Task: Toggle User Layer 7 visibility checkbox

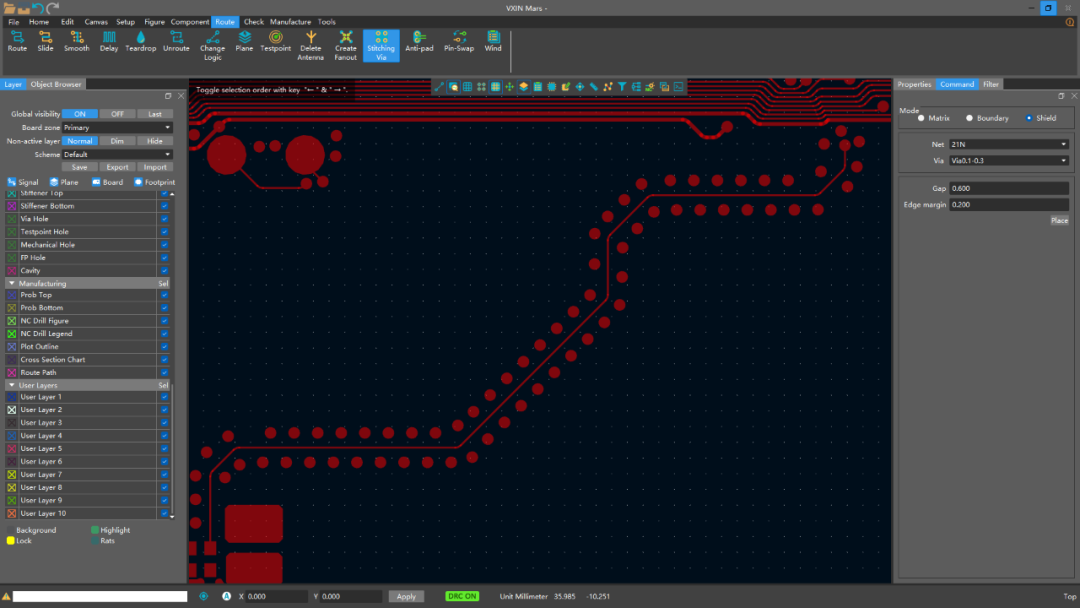Action: (x=164, y=475)
